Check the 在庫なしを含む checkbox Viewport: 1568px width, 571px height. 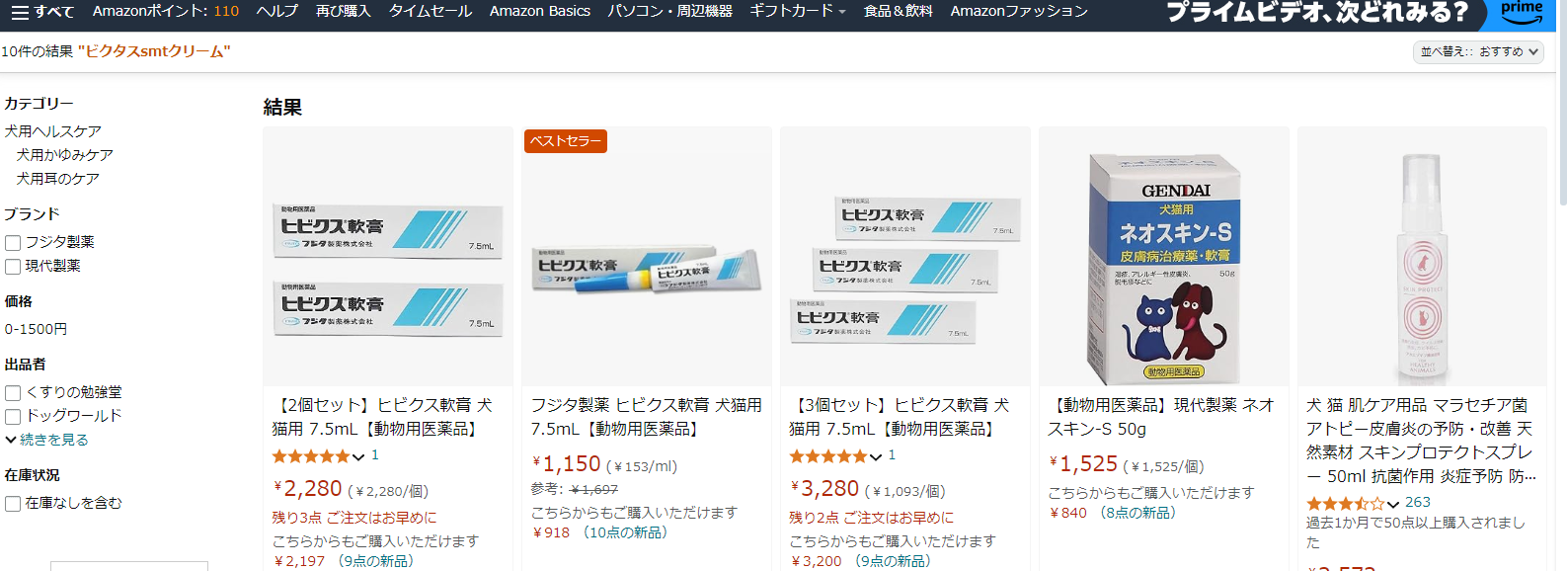[13, 504]
